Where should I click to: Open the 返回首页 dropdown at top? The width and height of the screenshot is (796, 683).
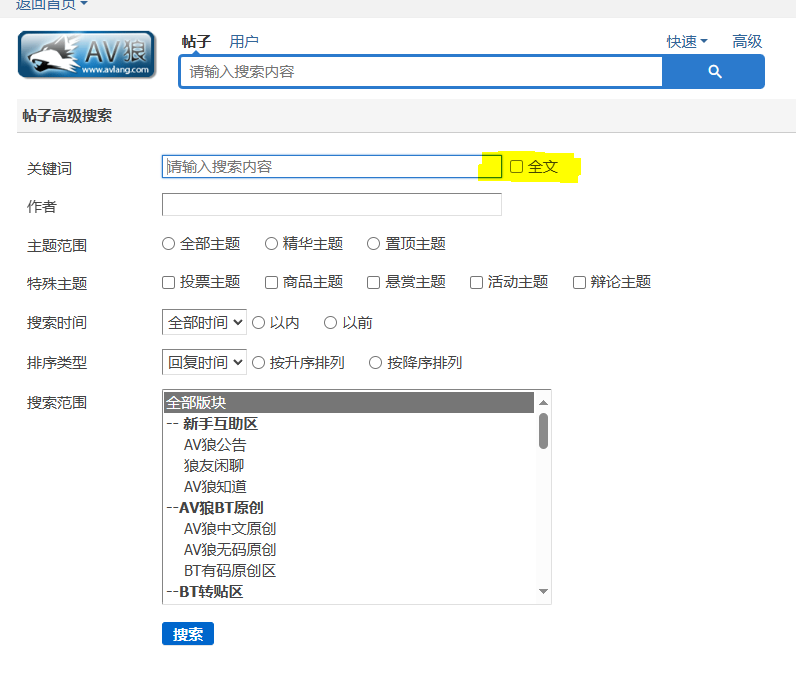tap(52, 5)
